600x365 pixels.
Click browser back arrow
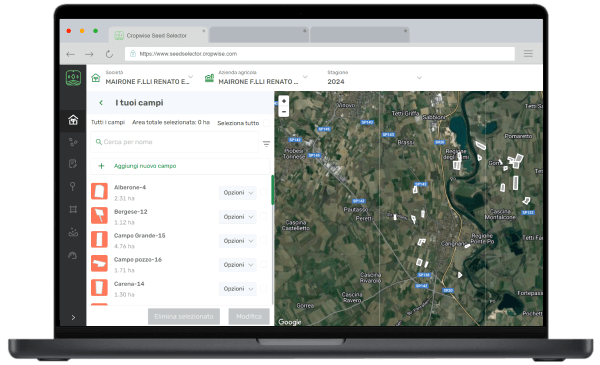click(70, 54)
